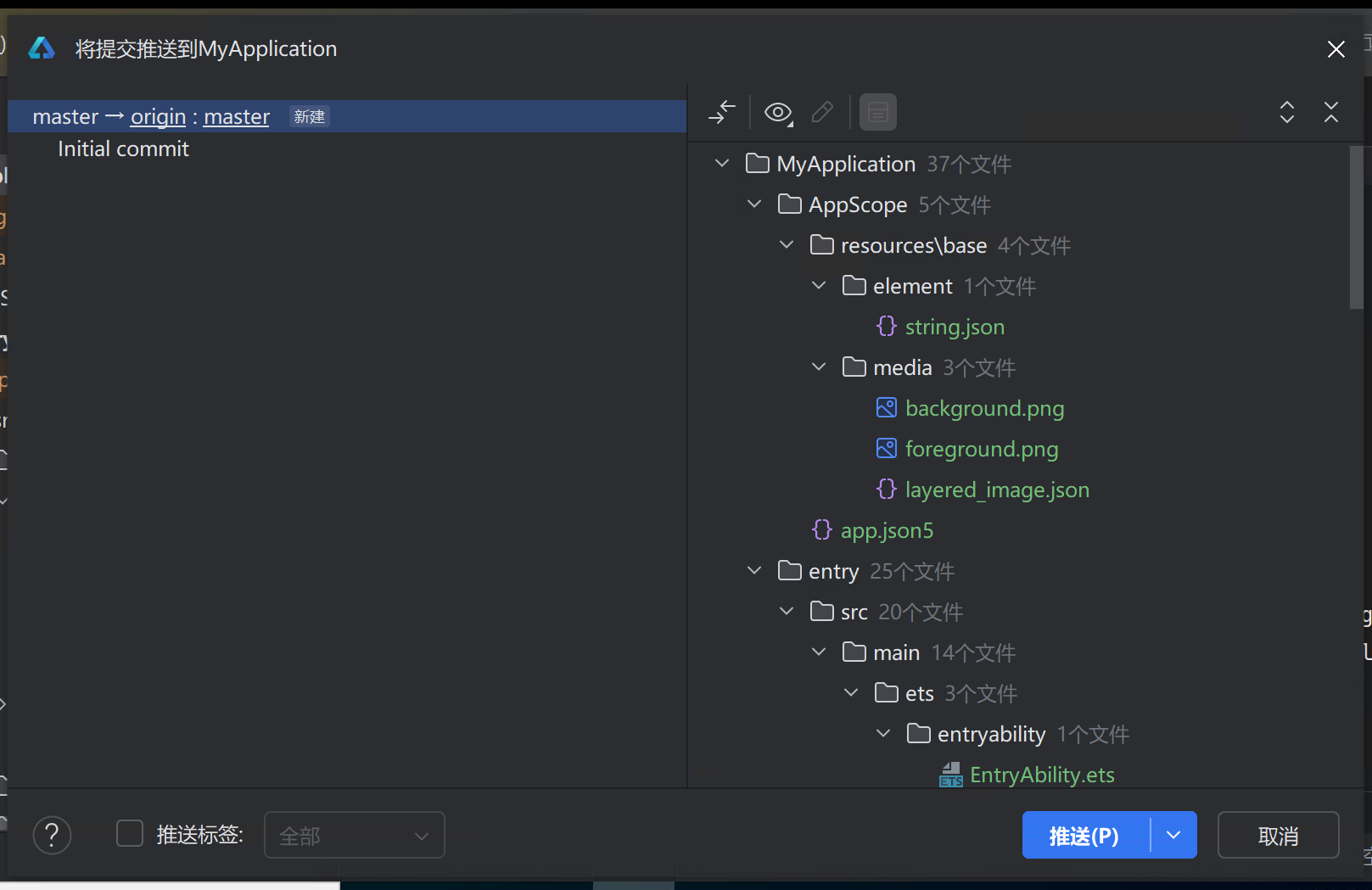The height and width of the screenshot is (890, 1372).
Task: Enable the 推送标签 checkbox
Action: click(130, 833)
